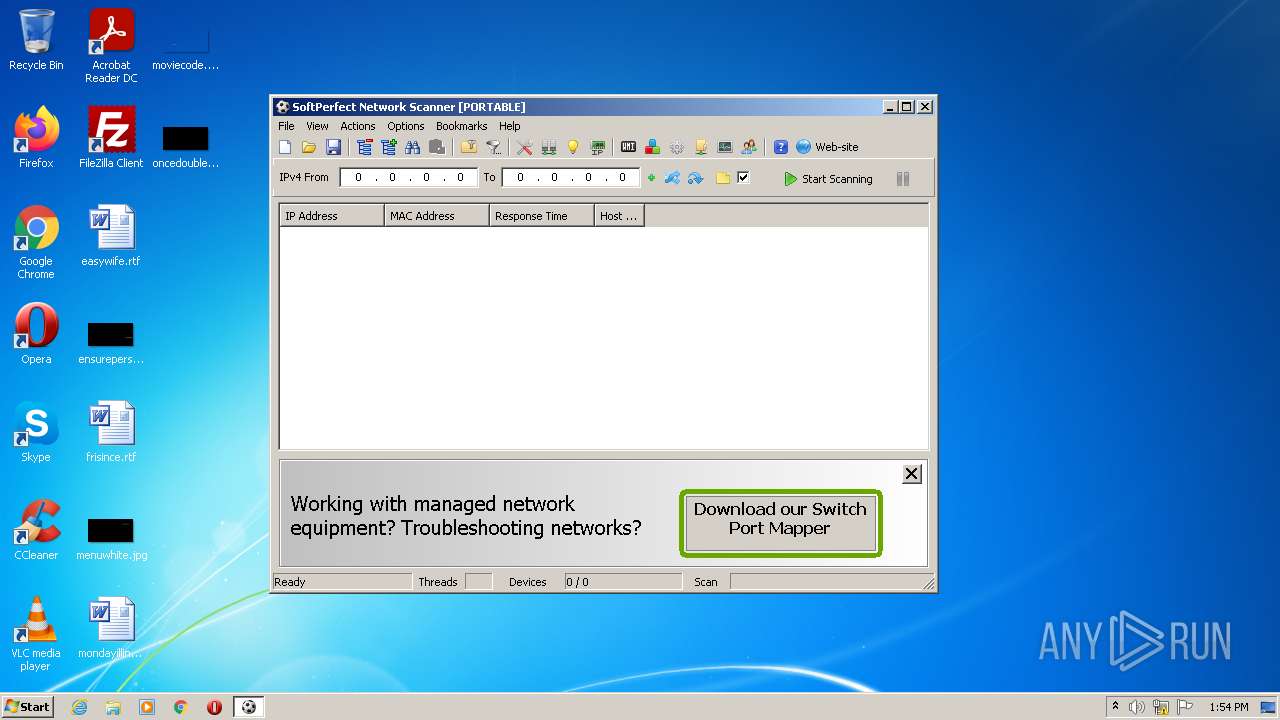Click the green plus beside IP range

(651, 178)
